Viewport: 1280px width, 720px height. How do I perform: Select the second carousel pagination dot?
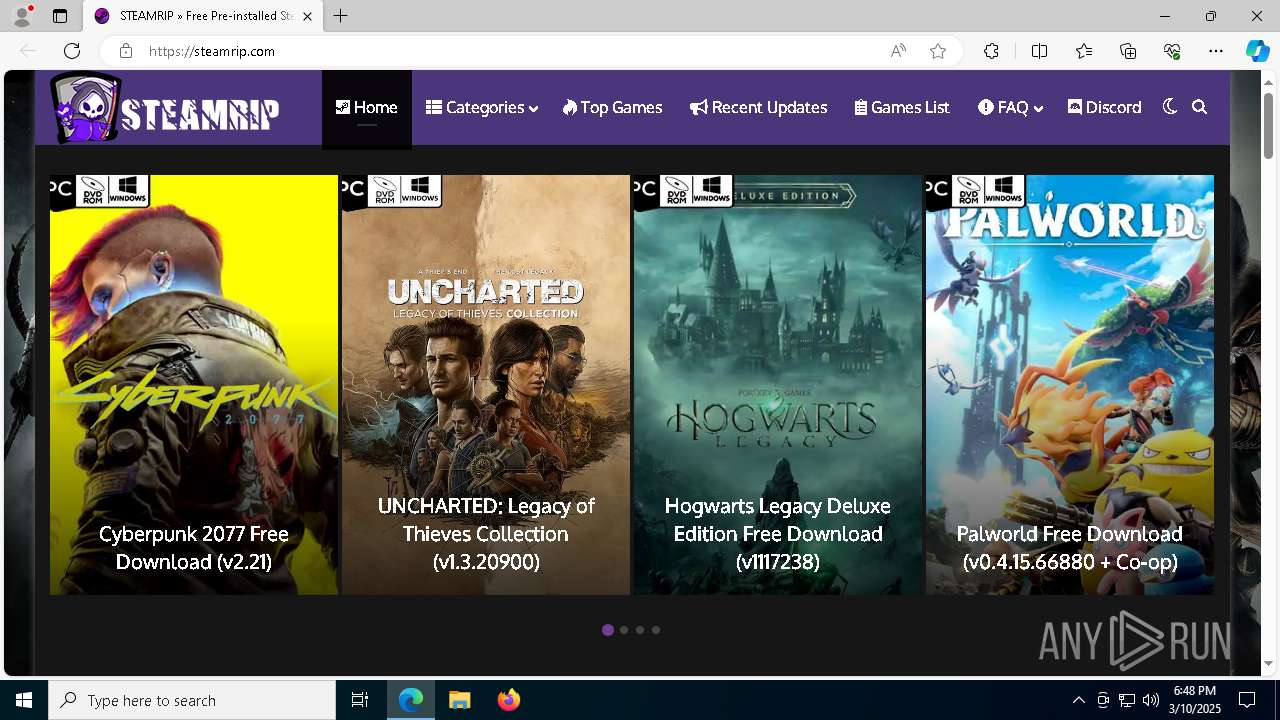624,630
